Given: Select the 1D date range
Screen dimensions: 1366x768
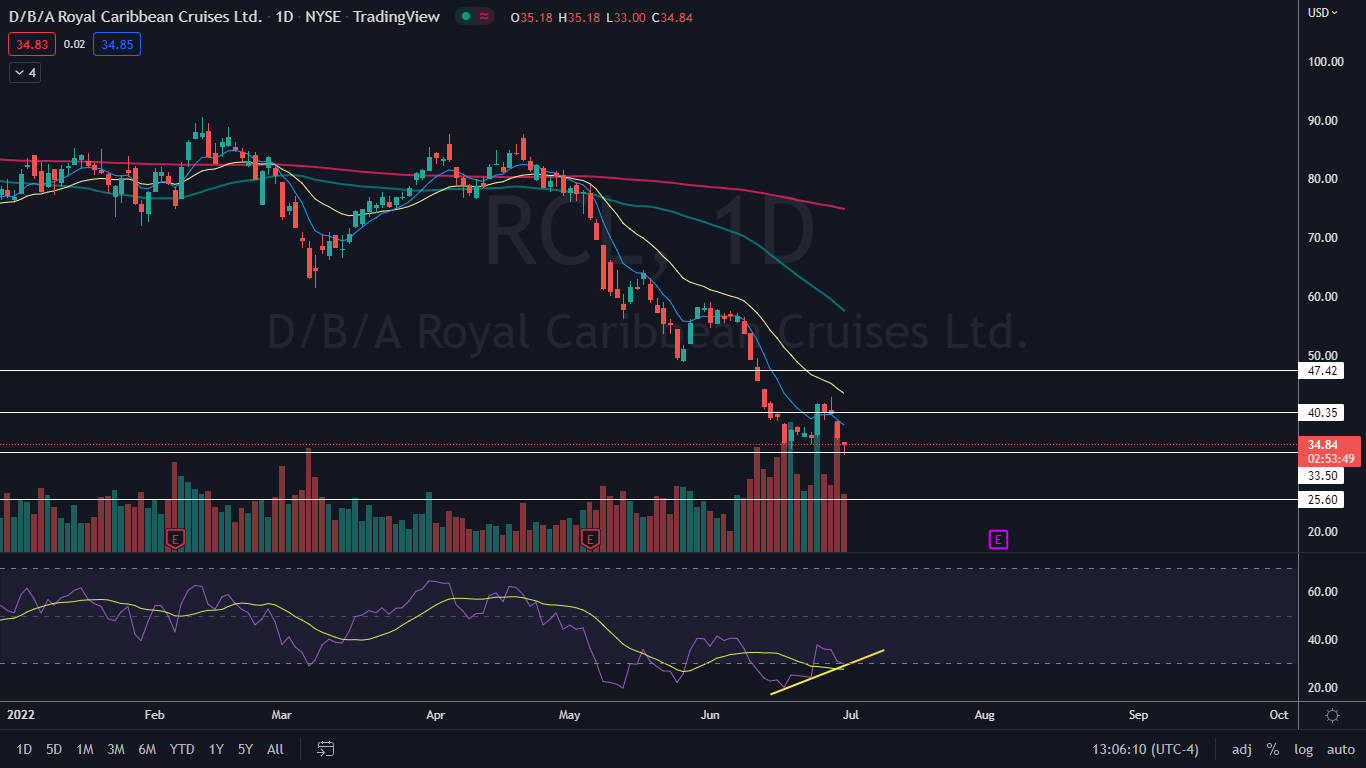Looking at the screenshot, I should [24, 749].
